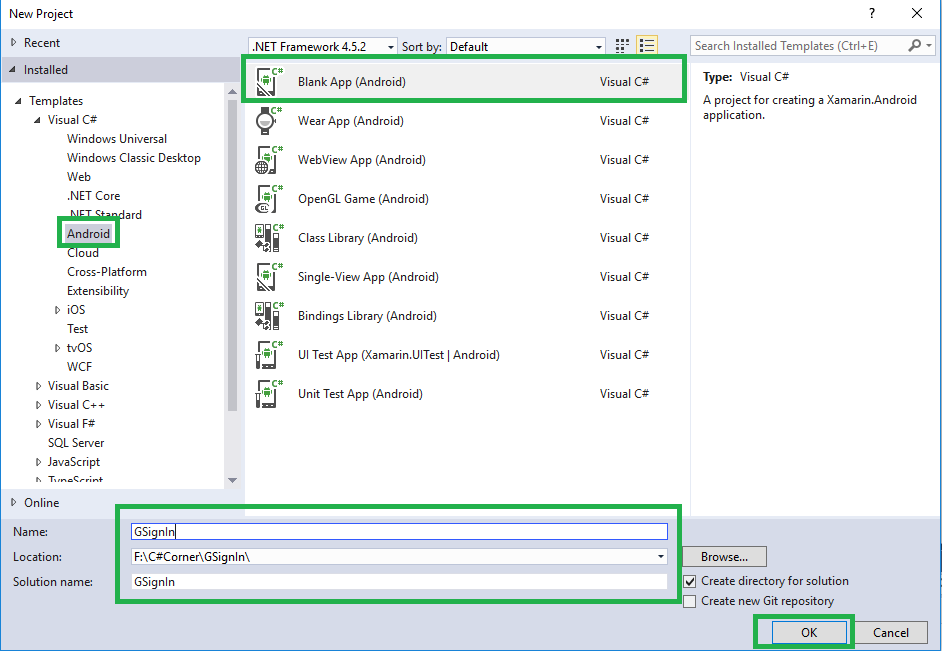Select the Cross-Platform category

click(107, 272)
